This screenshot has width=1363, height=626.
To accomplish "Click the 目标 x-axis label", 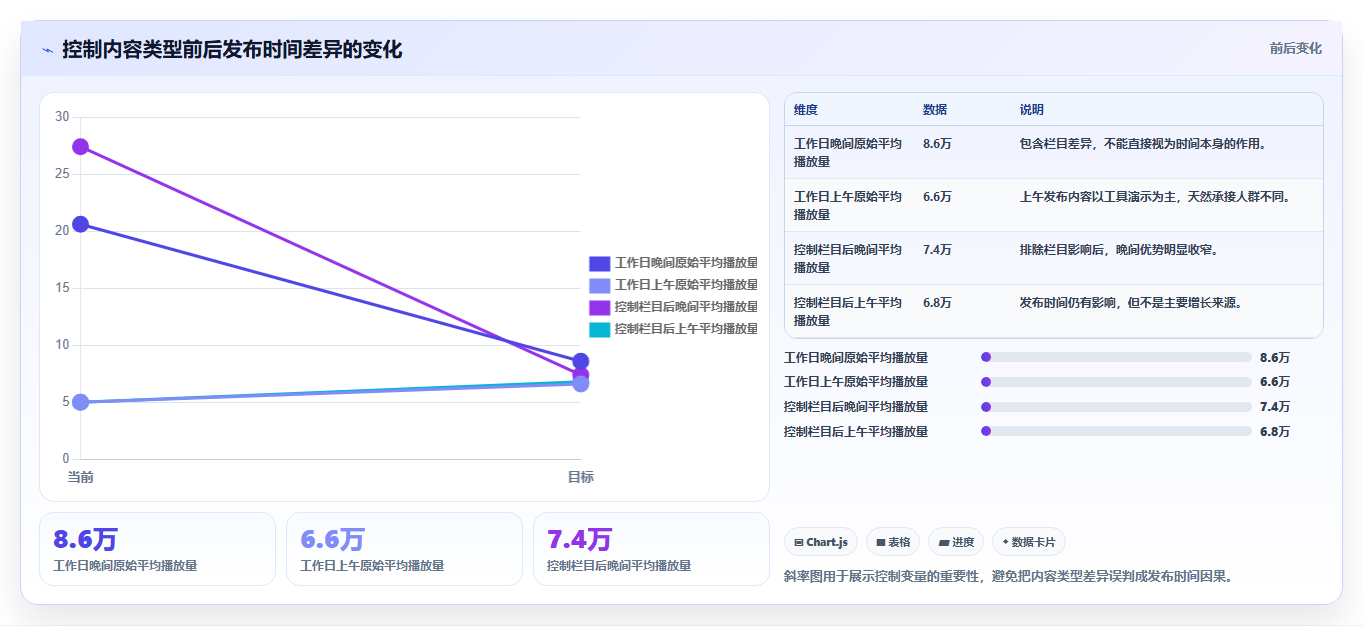I will pos(581,477).
